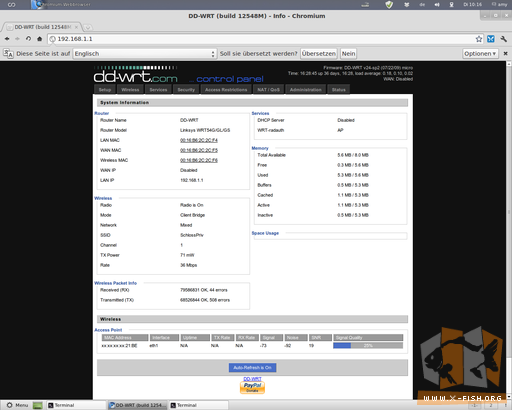Open the language dropdown showing Englisch

145,54
